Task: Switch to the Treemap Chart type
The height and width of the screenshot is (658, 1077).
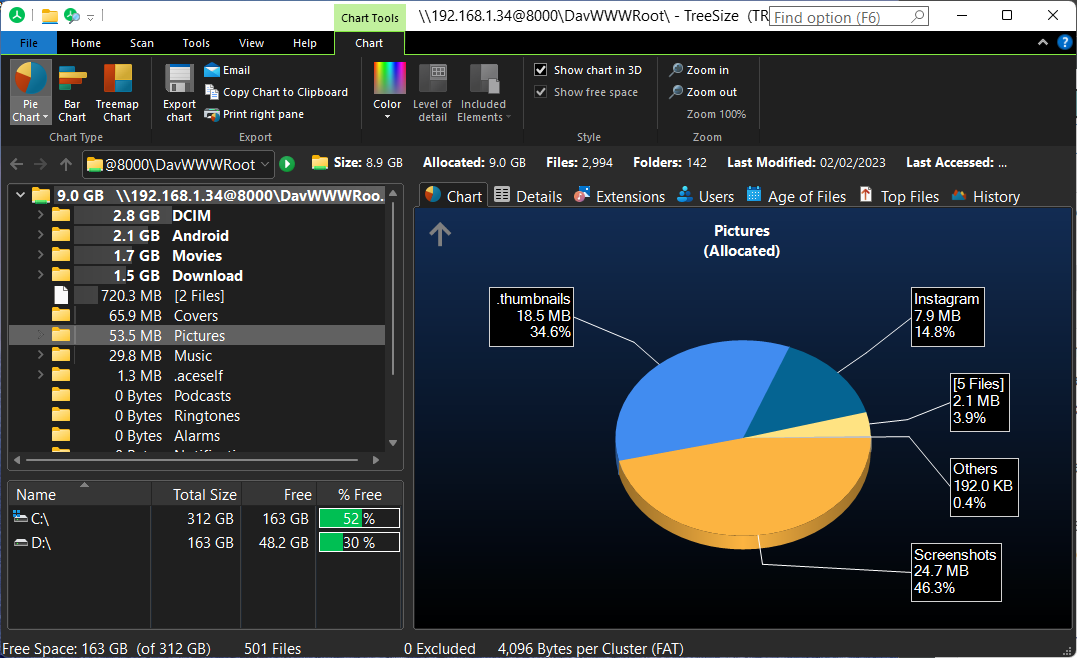Action: pyautogui.click(x=117, y=90)
